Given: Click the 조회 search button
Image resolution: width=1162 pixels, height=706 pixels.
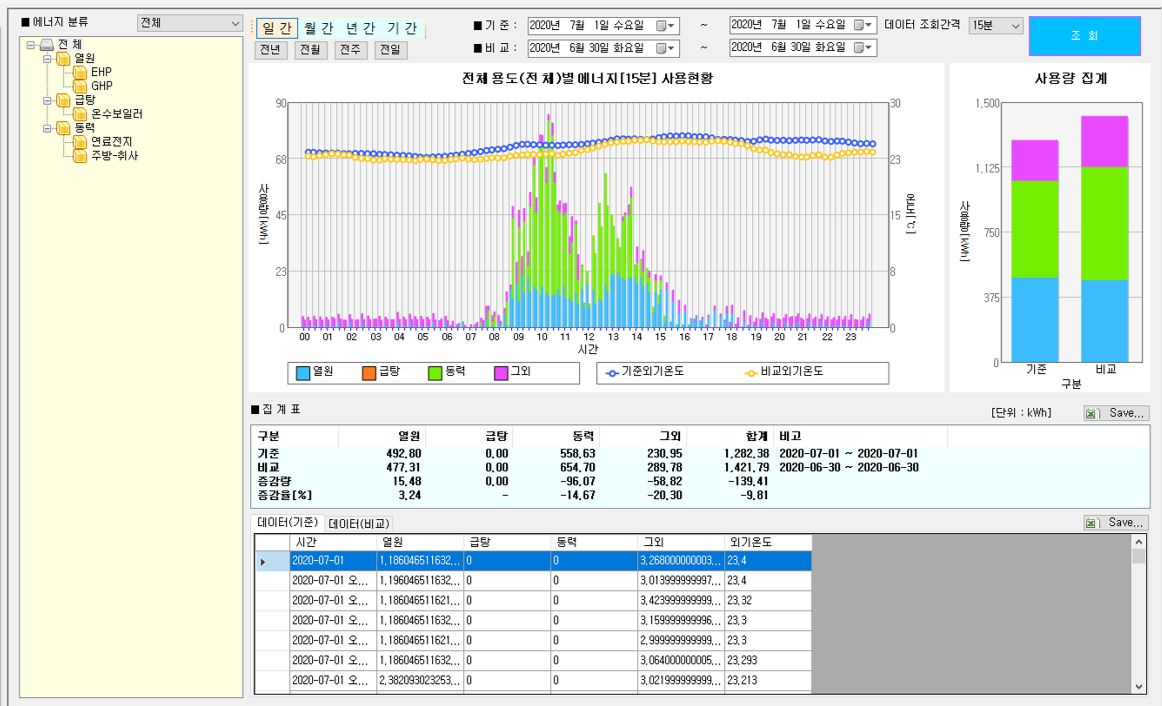Looking at the screenshot, I should (x=1084, y=36).
